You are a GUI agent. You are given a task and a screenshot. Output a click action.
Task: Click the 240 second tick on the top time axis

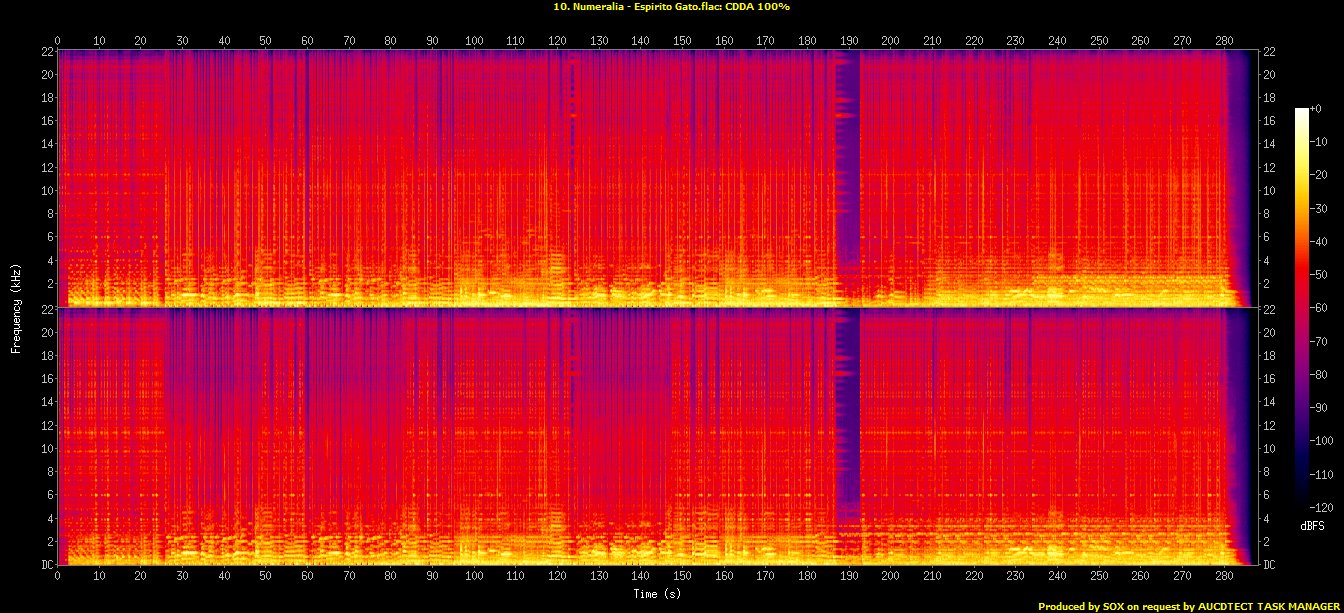[1057, 40]
